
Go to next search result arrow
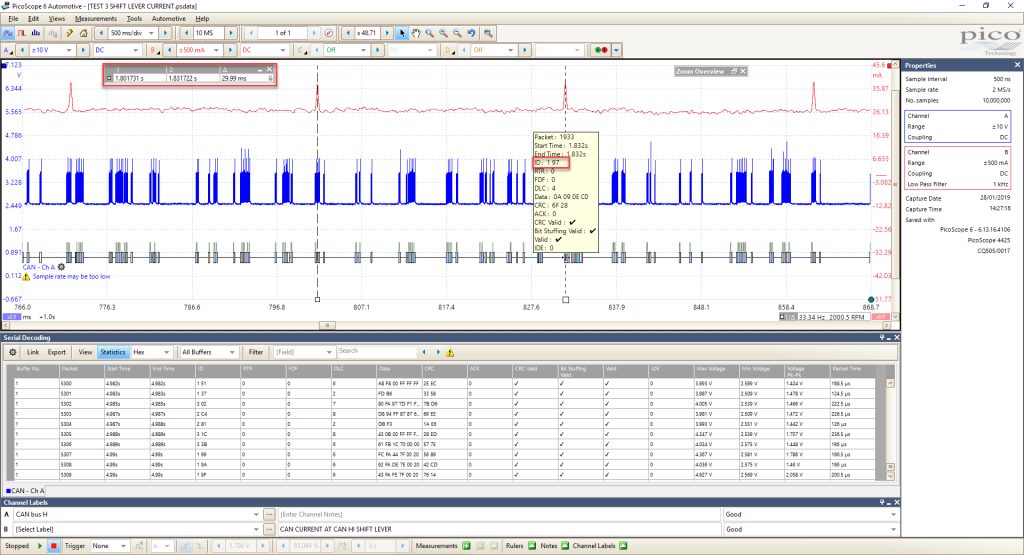pos(438,352)
